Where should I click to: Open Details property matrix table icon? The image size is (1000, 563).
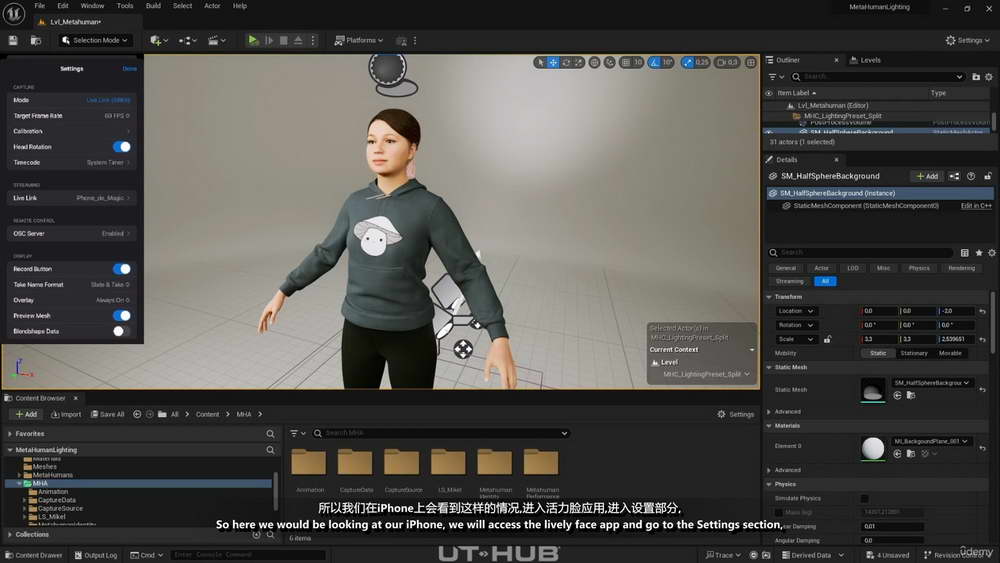point(965,252)
